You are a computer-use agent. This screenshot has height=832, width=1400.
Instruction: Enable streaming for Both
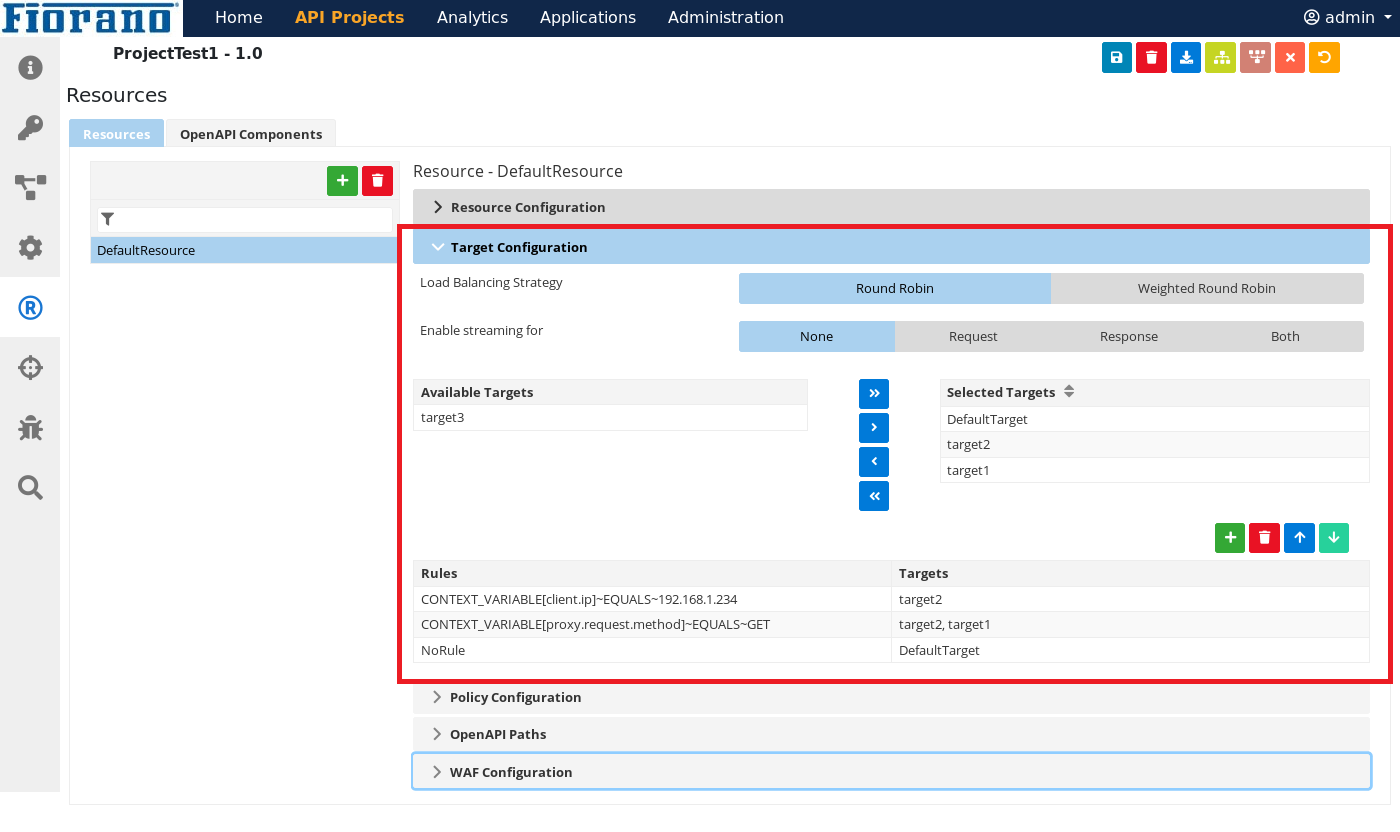point(1284,337)
